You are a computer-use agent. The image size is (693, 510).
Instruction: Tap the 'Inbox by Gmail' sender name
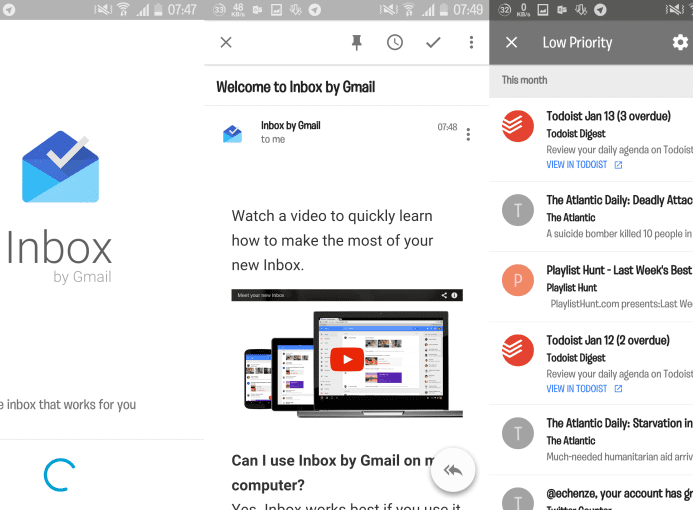tap(290, 126)
